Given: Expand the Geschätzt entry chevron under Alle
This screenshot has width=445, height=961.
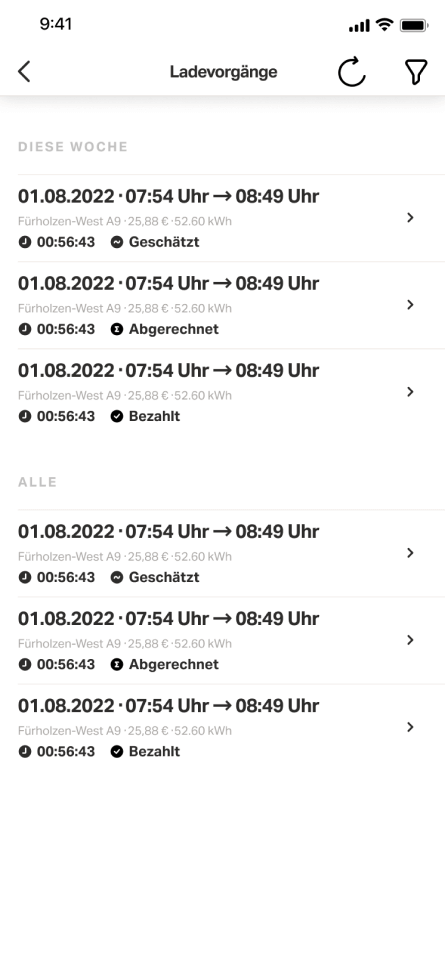Looking at the screenshot, I should [411, 553].
